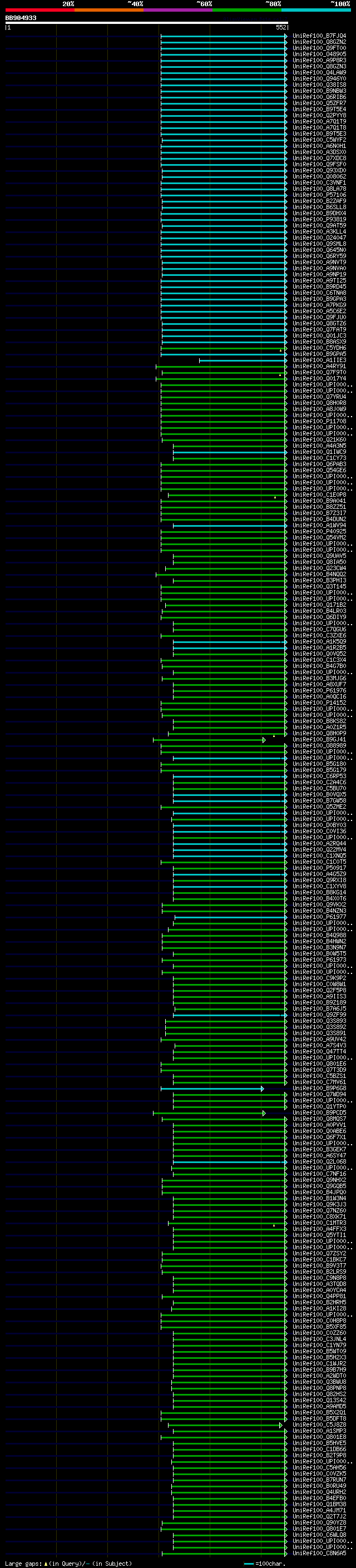Click the cyan ~100% identity legend segment

[x=317, y=10]
